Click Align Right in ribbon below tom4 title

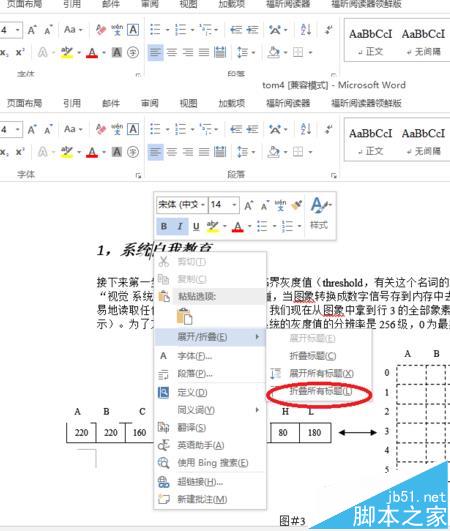click(188, 152)
